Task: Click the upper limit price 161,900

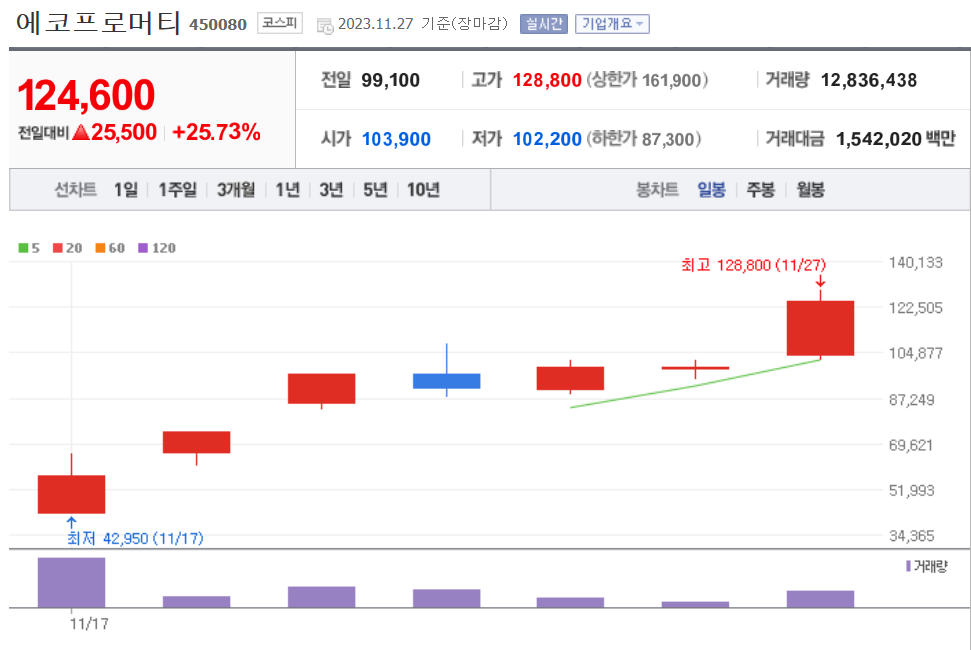Action: click(671, 80)
